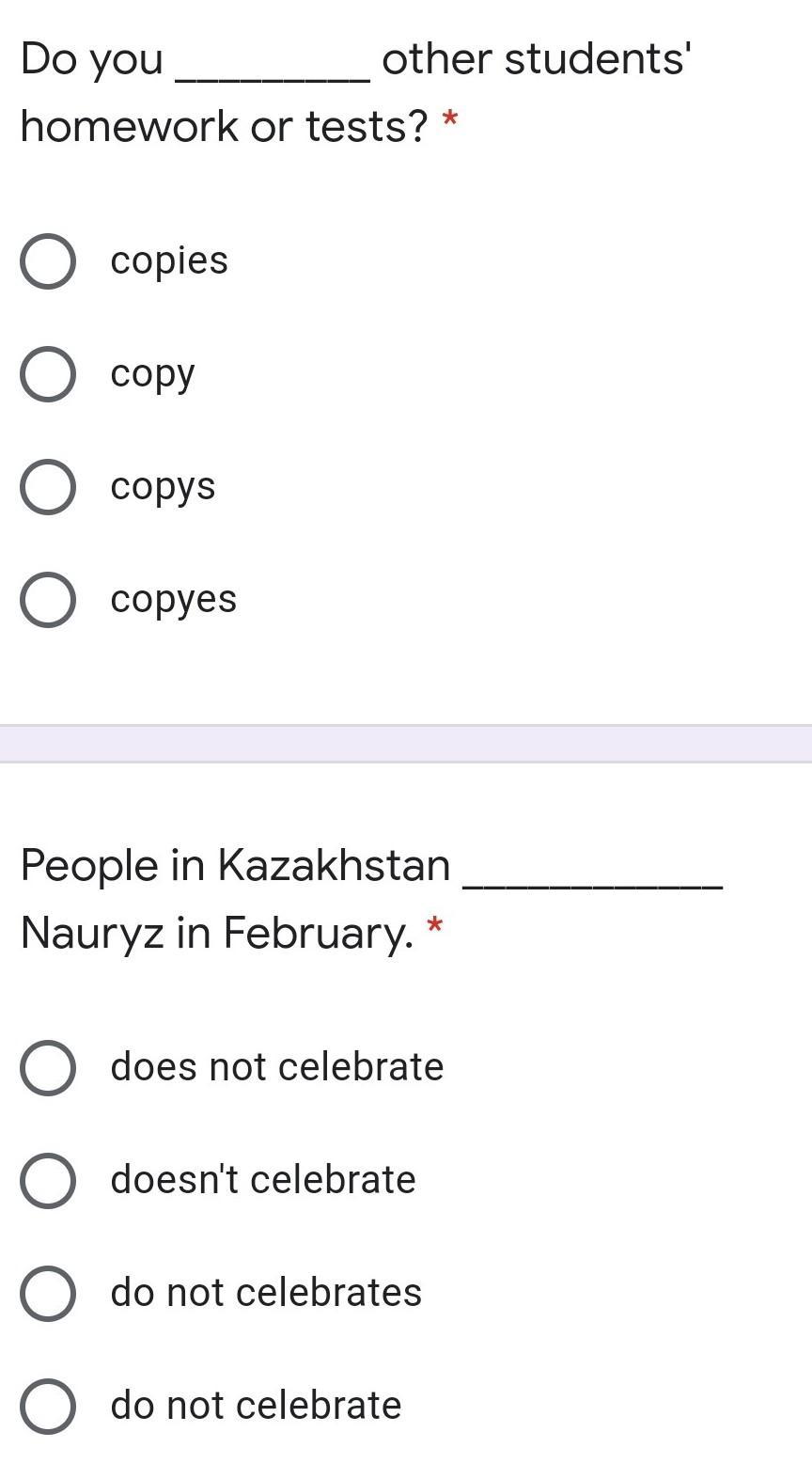Select "do not celebrate" radio button
This screenshot has height=1479, width=812.
click(x=48, y=1407)
